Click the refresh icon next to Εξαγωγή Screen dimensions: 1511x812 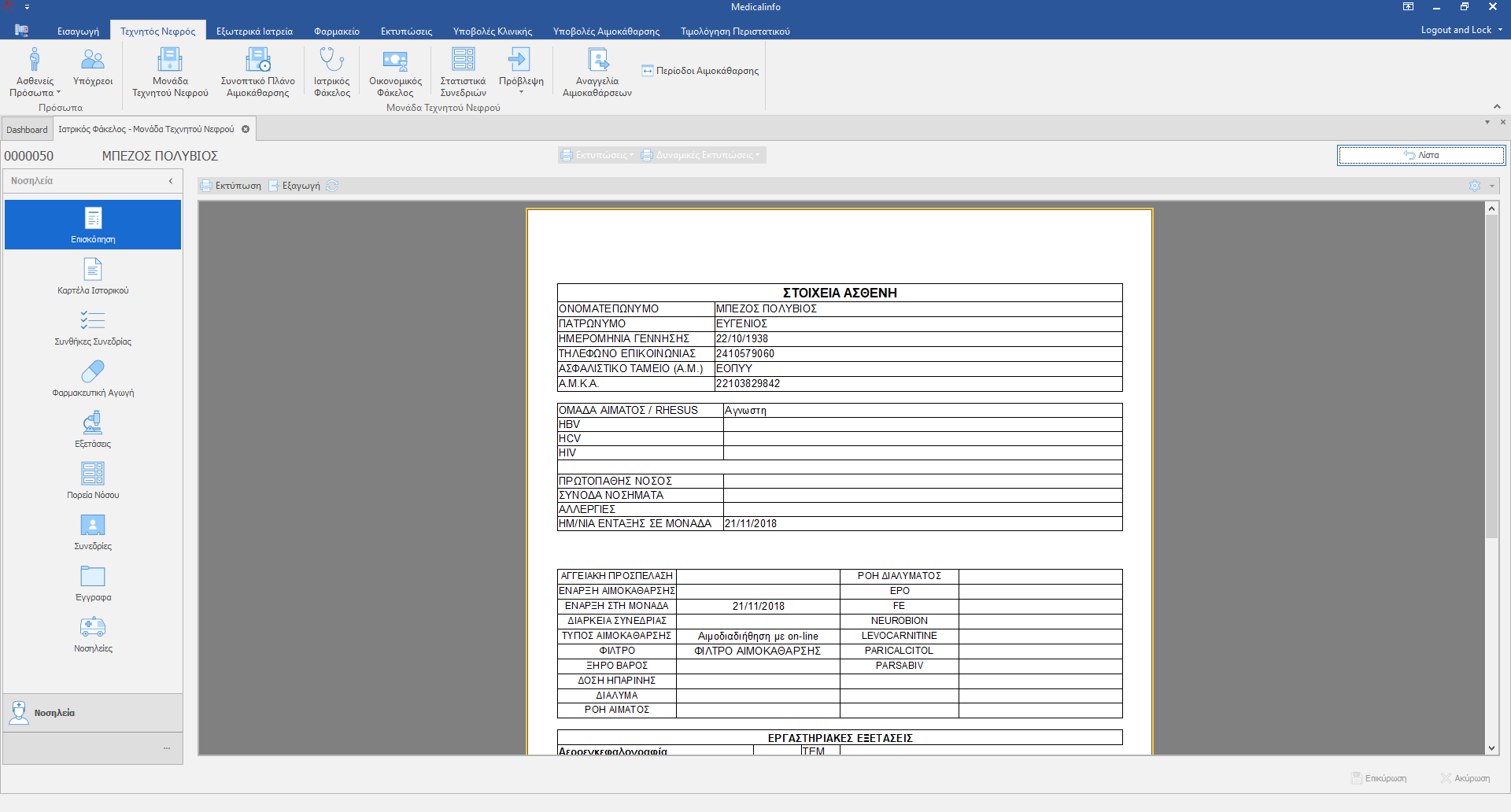332,186
